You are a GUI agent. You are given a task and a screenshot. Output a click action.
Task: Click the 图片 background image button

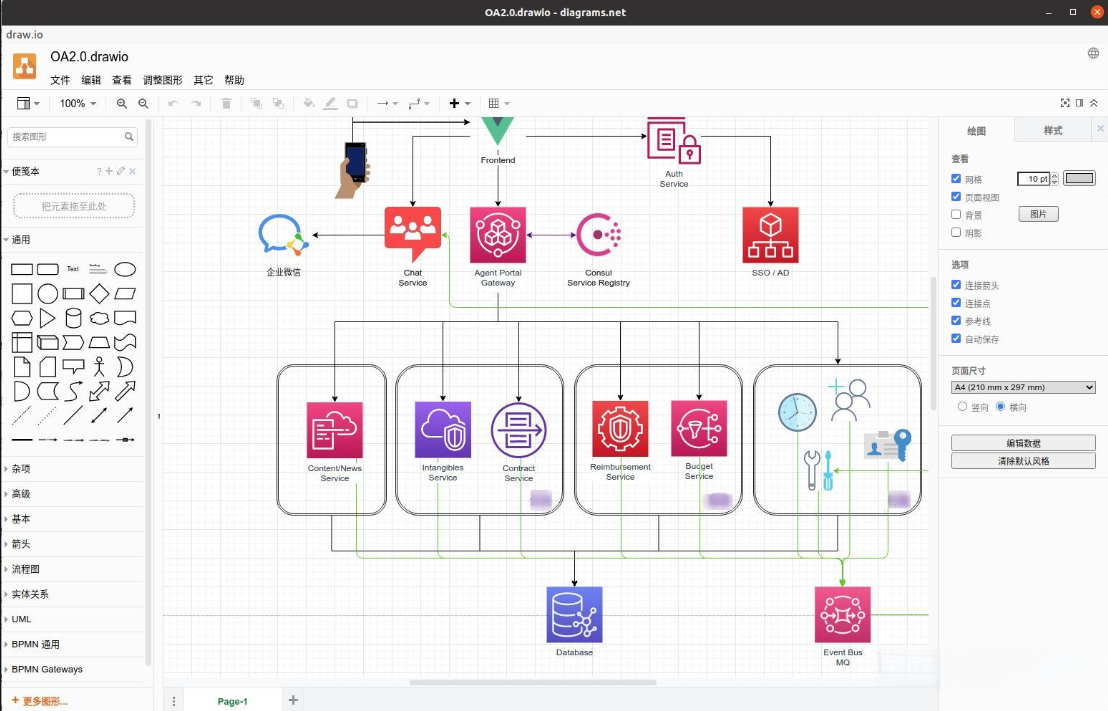pos(1038,213)
